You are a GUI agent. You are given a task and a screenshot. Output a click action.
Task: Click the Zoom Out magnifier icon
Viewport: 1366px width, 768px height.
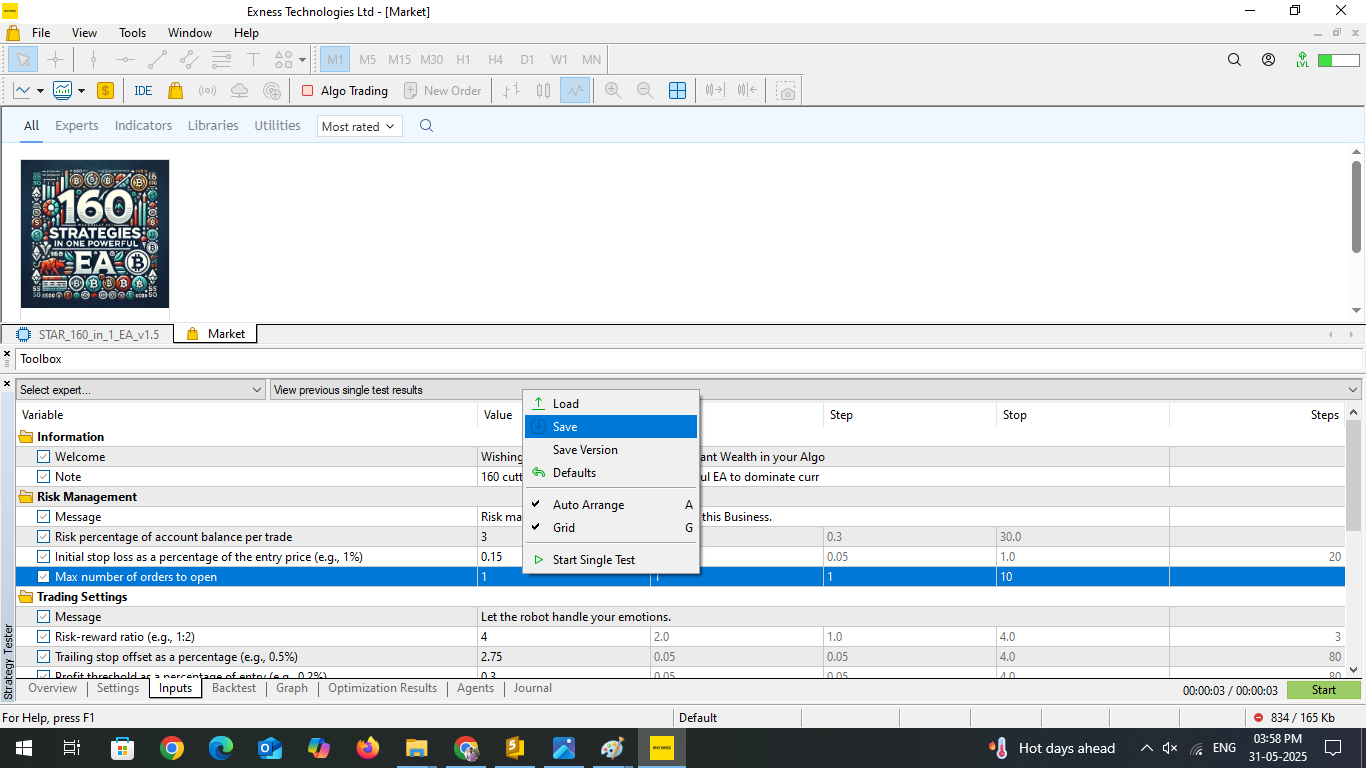pyautogui.click(x=645, y=90)
